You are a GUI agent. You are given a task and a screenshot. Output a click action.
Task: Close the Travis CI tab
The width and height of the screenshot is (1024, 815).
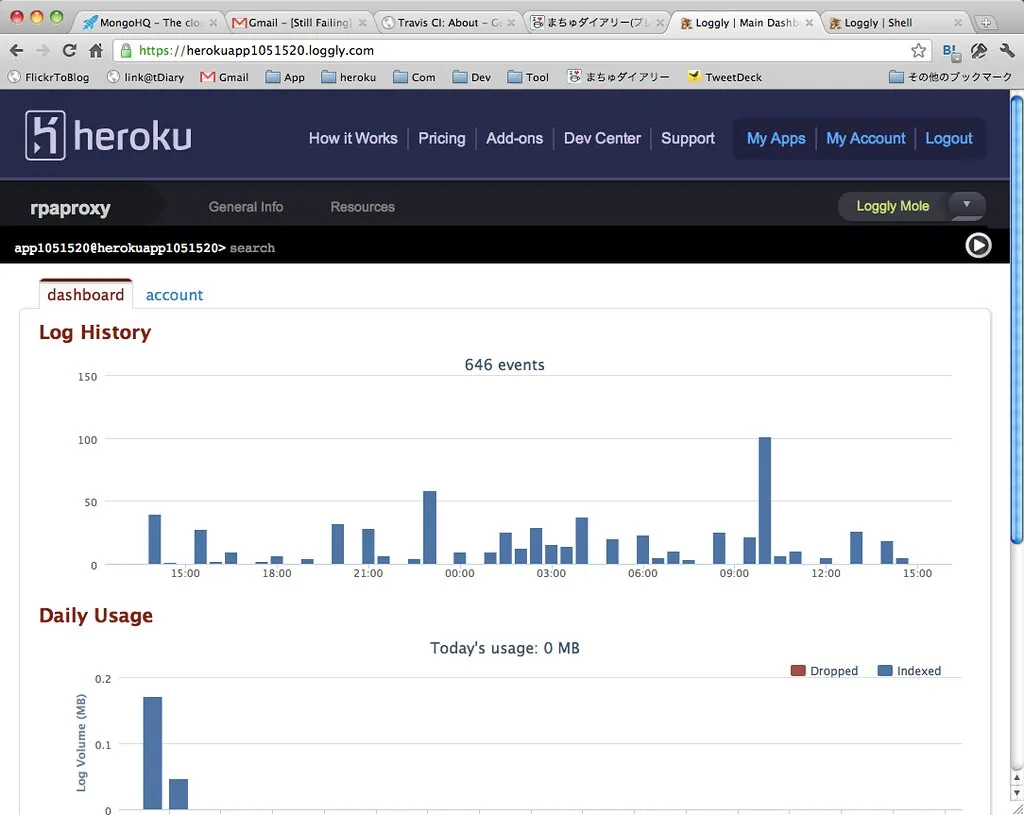[x=511, y=23]
